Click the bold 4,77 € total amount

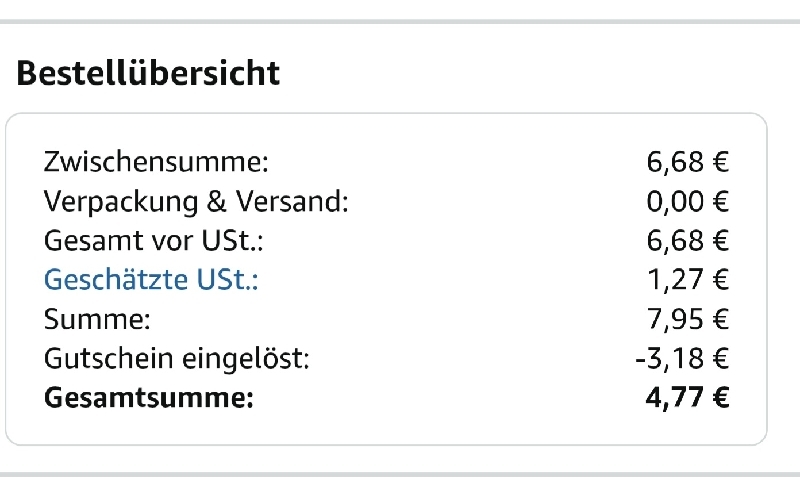pyautogui.click(x=688, y=399)
